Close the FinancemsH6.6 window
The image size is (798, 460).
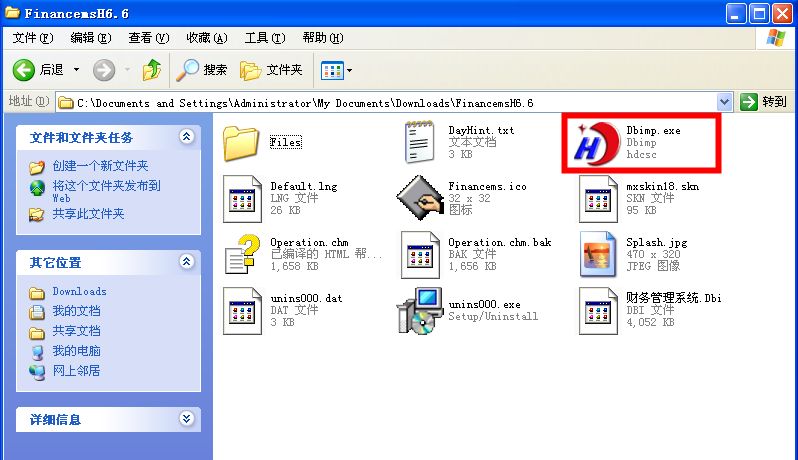point(782,14)
